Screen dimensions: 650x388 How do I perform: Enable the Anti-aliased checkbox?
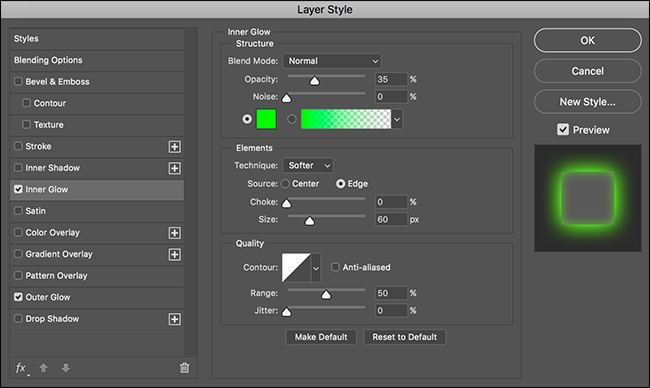335,267
